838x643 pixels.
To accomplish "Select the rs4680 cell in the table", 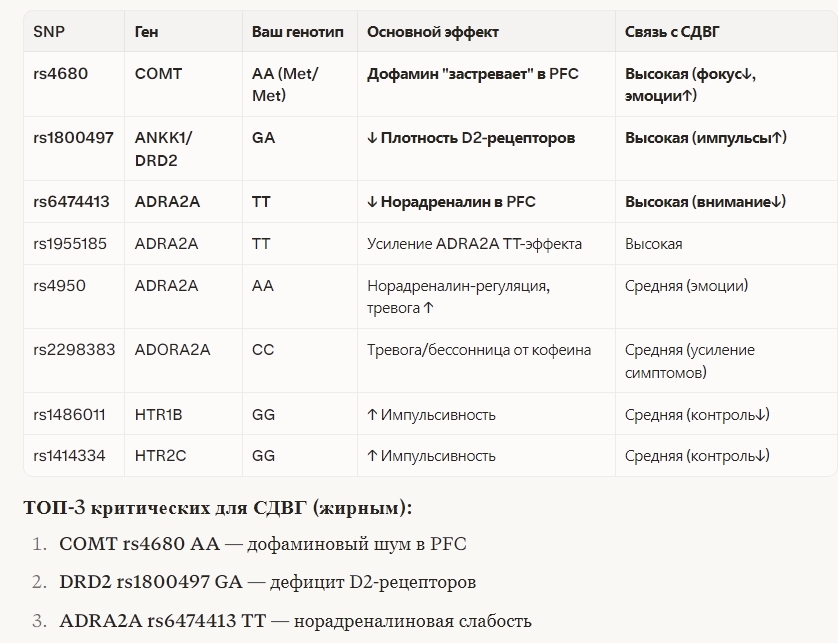I will click(x=59, y=74).
